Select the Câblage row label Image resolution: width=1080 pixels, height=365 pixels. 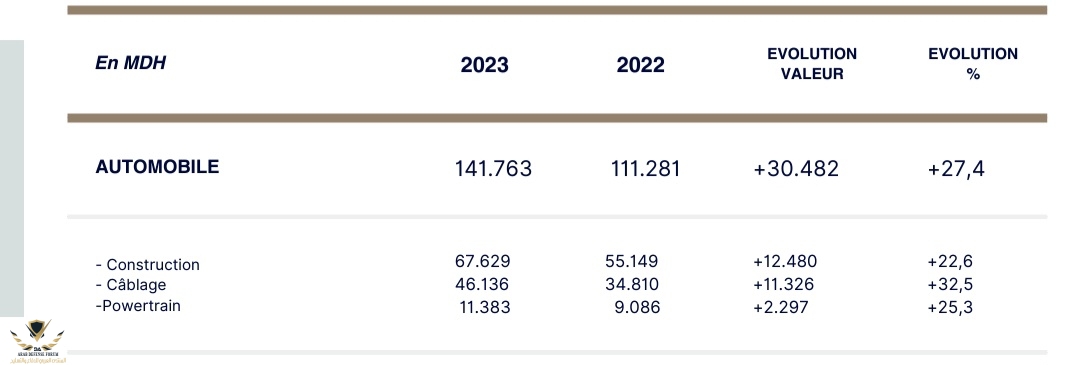pos(131,285)
